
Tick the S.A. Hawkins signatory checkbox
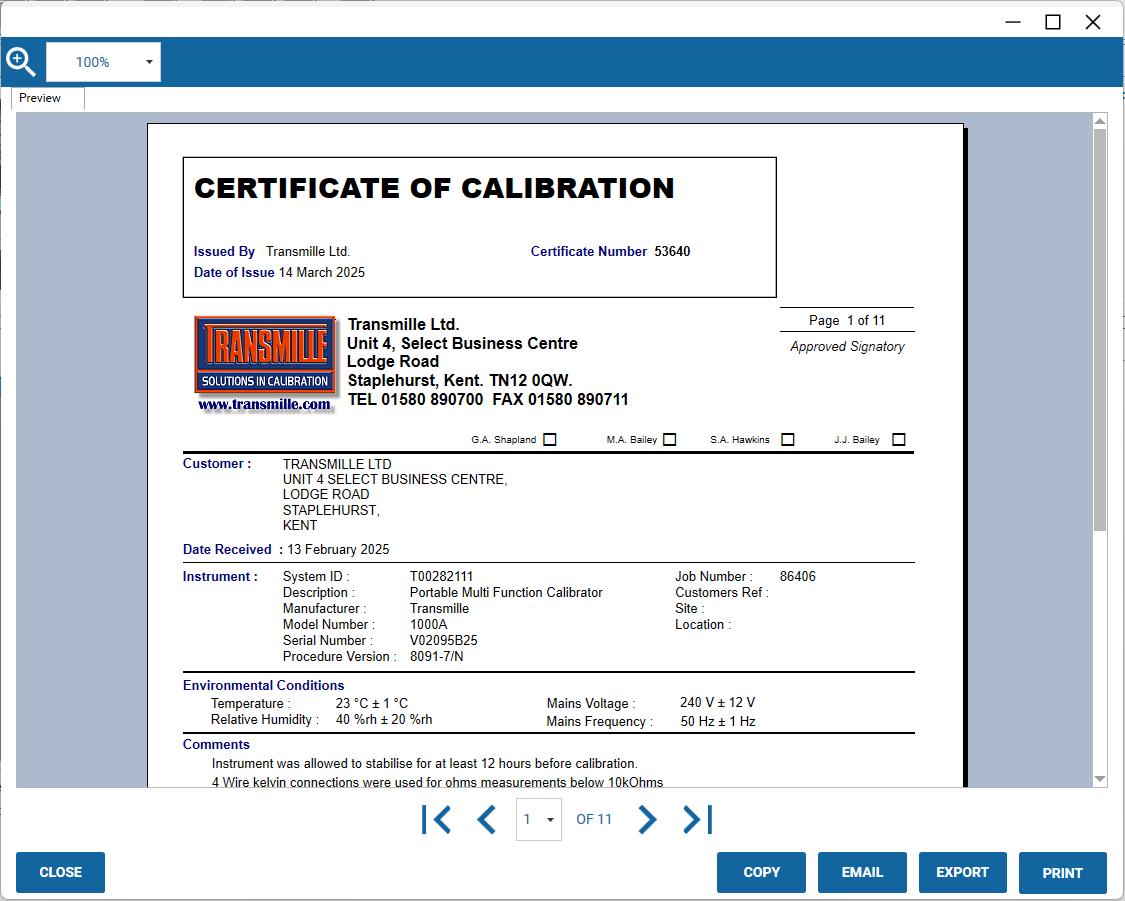point(788,440)
